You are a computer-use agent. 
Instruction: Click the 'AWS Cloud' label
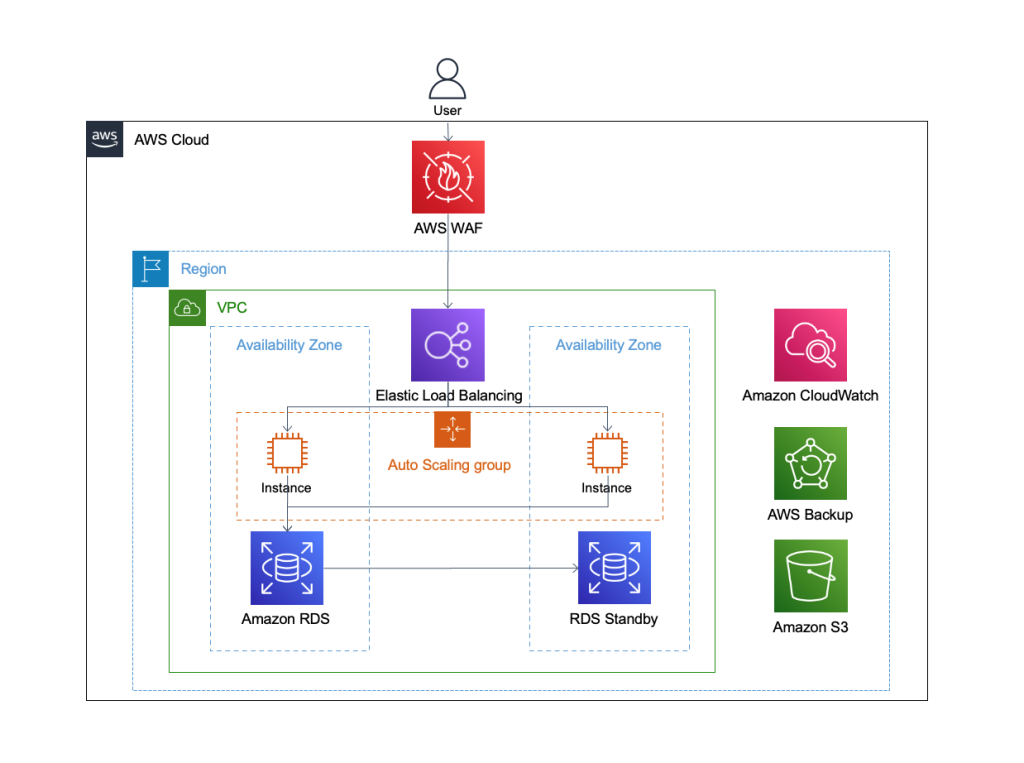click(172, 140)
